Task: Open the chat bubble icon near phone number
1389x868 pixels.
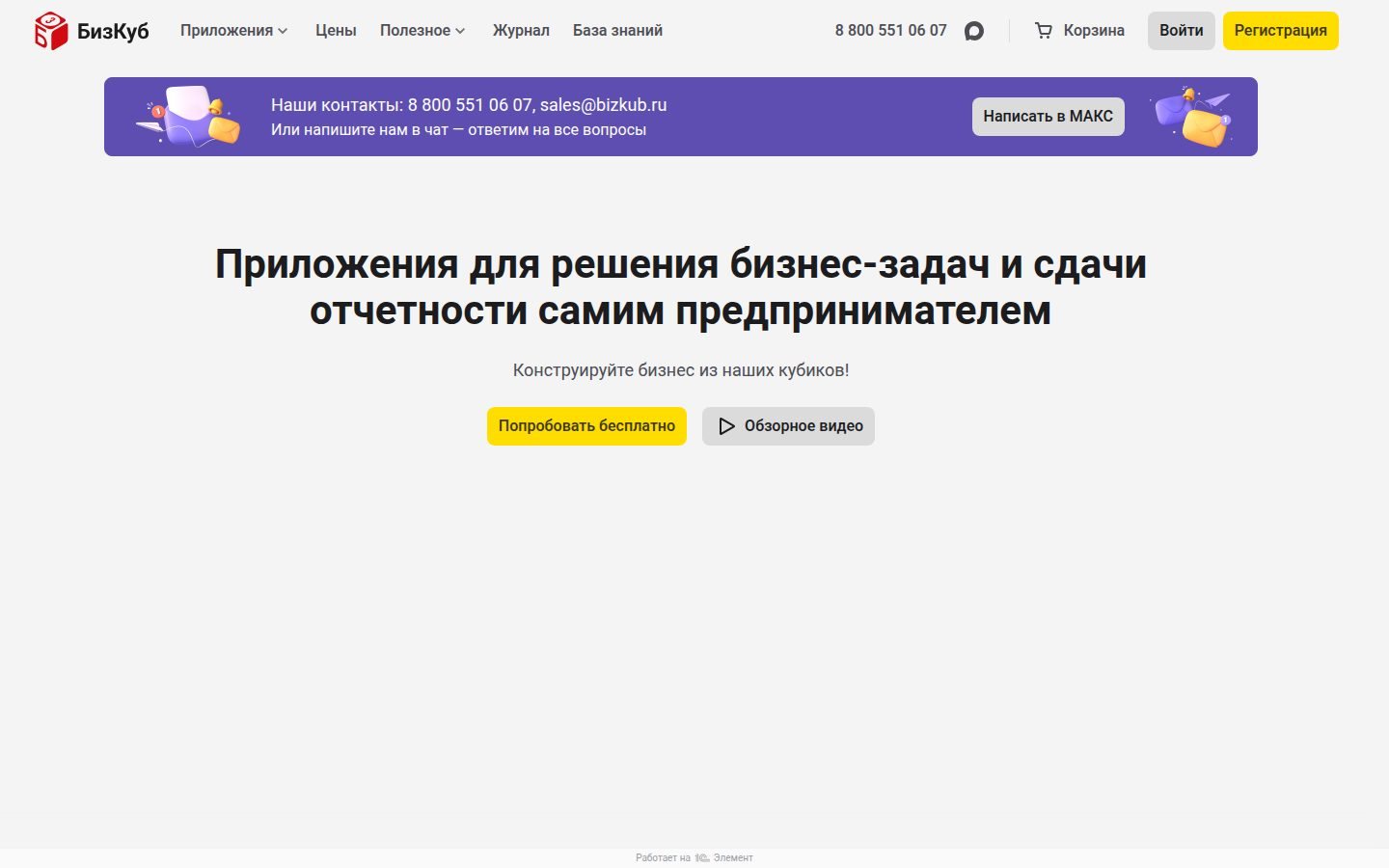Action: [974, 31]
